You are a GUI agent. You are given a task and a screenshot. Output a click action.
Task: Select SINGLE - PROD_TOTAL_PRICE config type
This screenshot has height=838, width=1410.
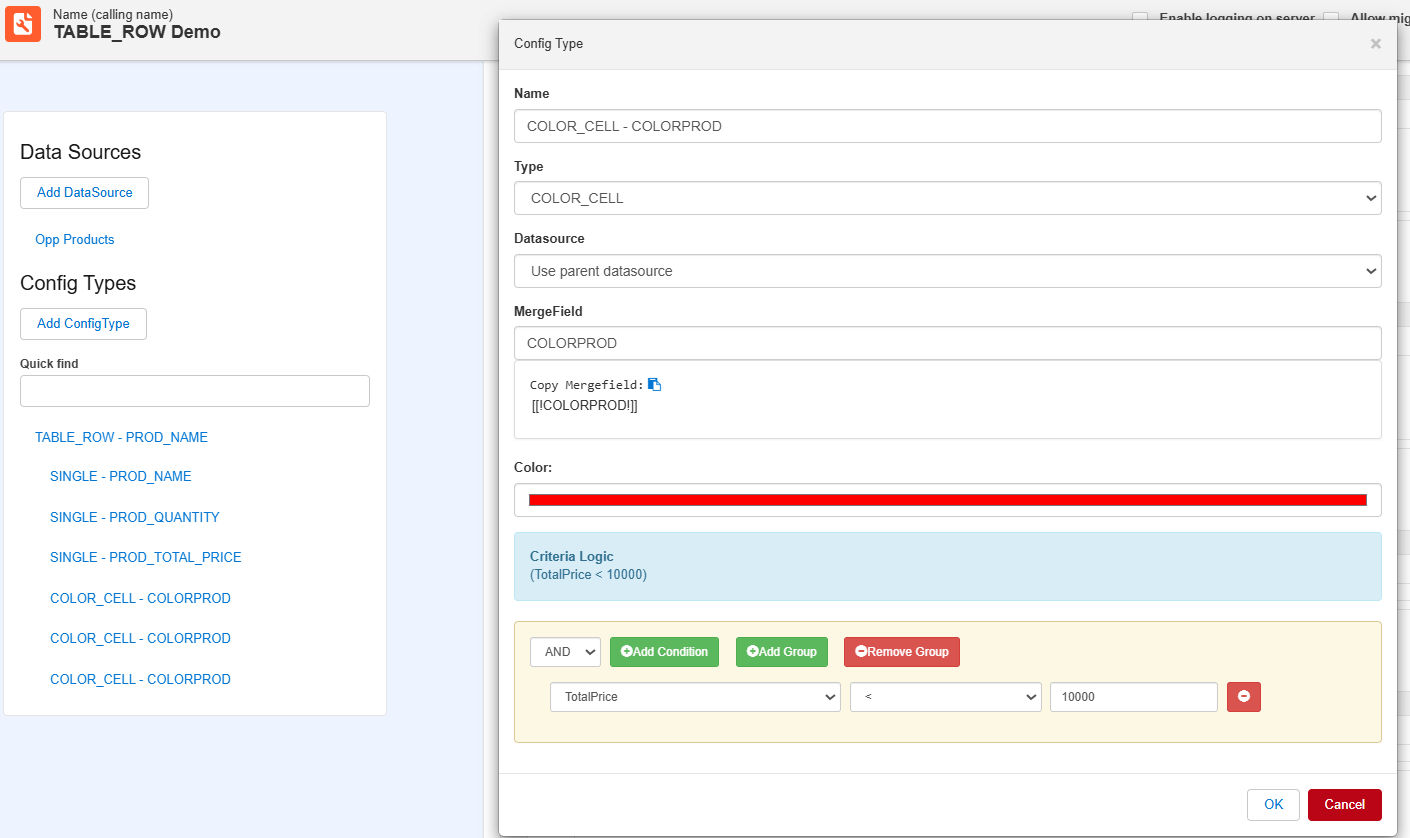tap(146, 557)
